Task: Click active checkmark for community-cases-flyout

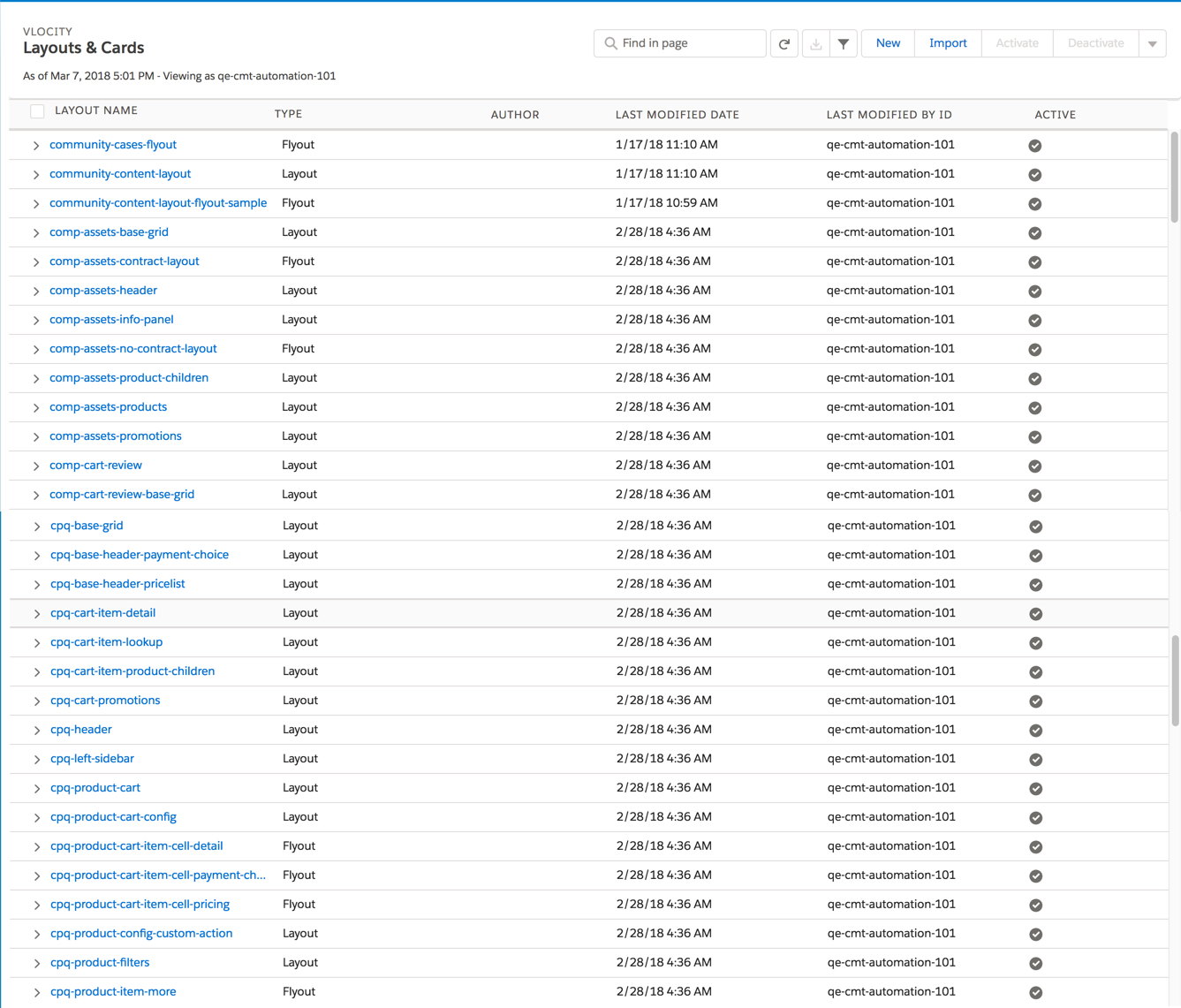Action: pyautogui.click(x=1034, y=146)
